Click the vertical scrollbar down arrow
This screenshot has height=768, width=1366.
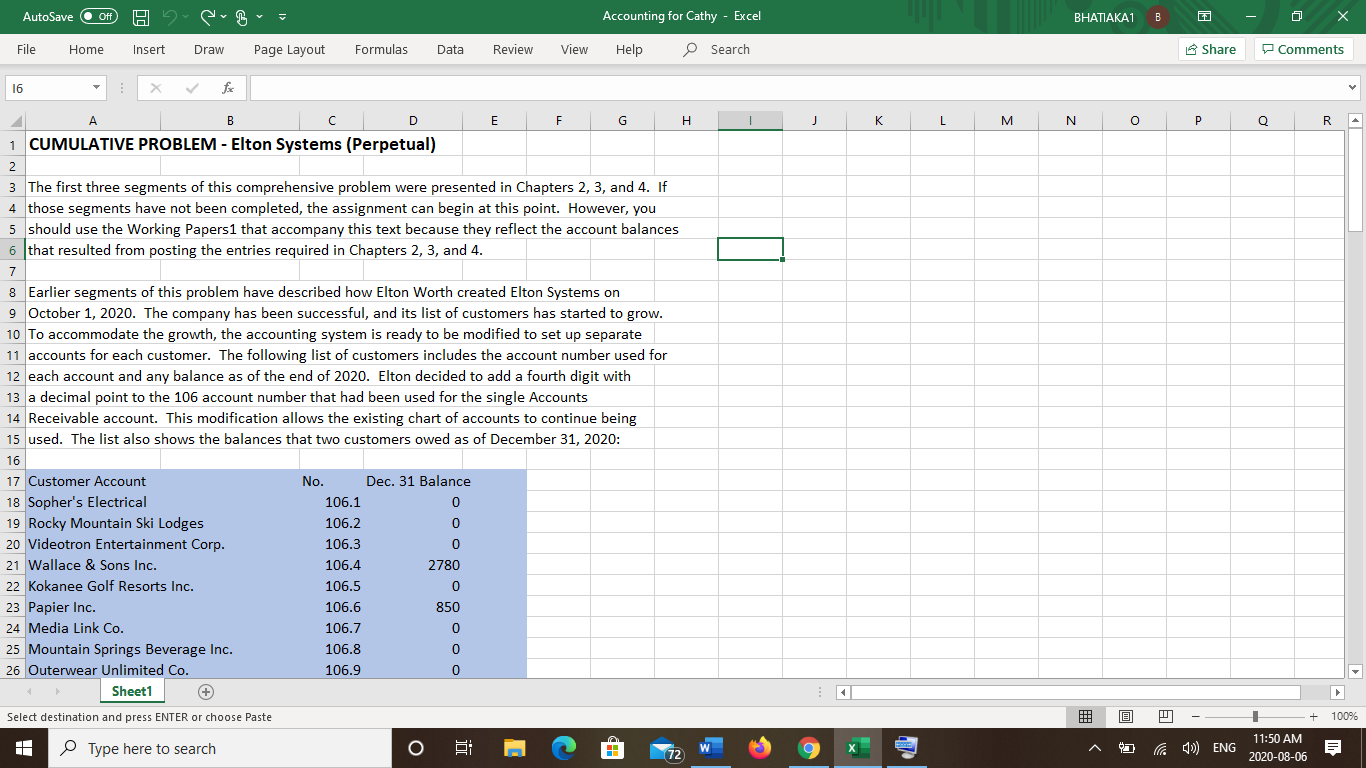1355,671
